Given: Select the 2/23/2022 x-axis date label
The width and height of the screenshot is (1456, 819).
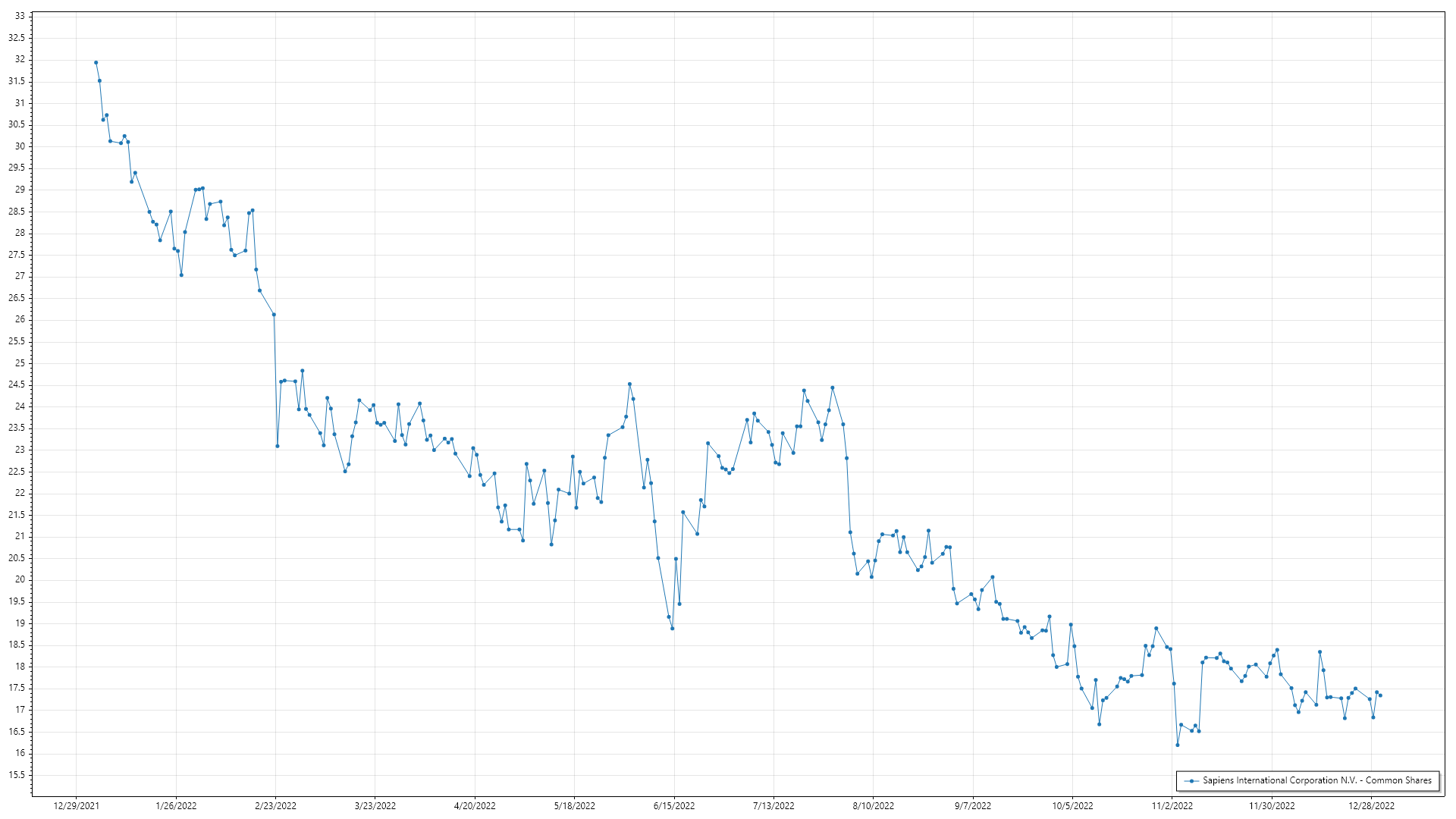Looking at the screenshot, I should pyautogui.click(x=275, y=805).
